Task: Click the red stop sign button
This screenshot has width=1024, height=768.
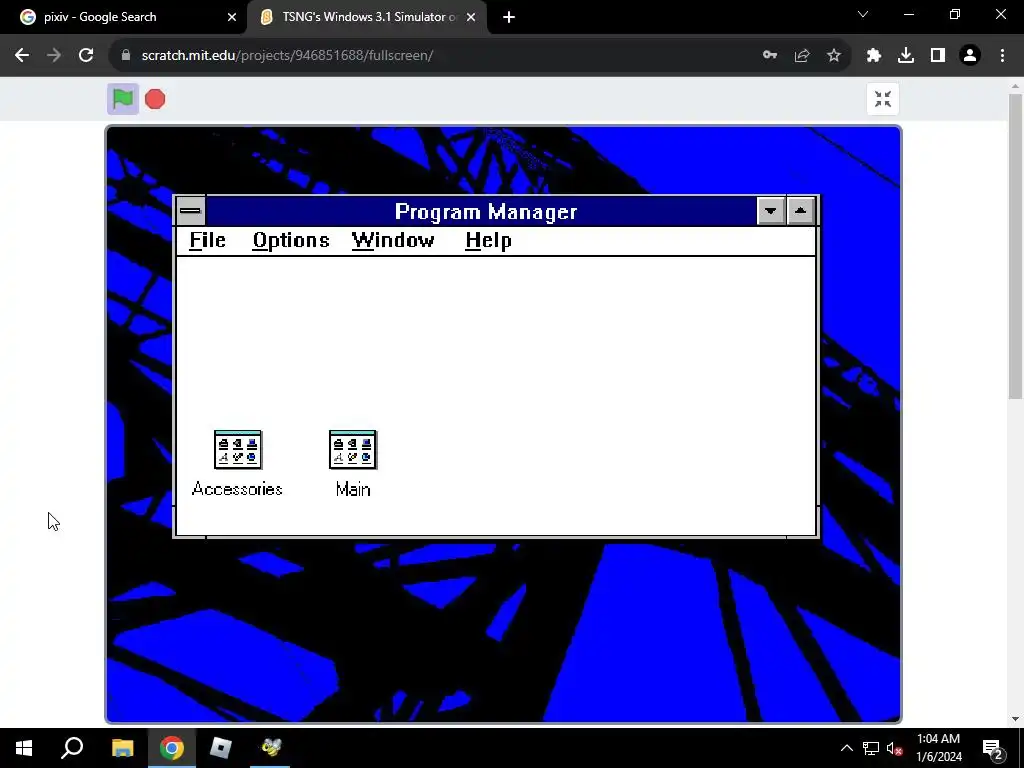Action: tap(155, 99)
